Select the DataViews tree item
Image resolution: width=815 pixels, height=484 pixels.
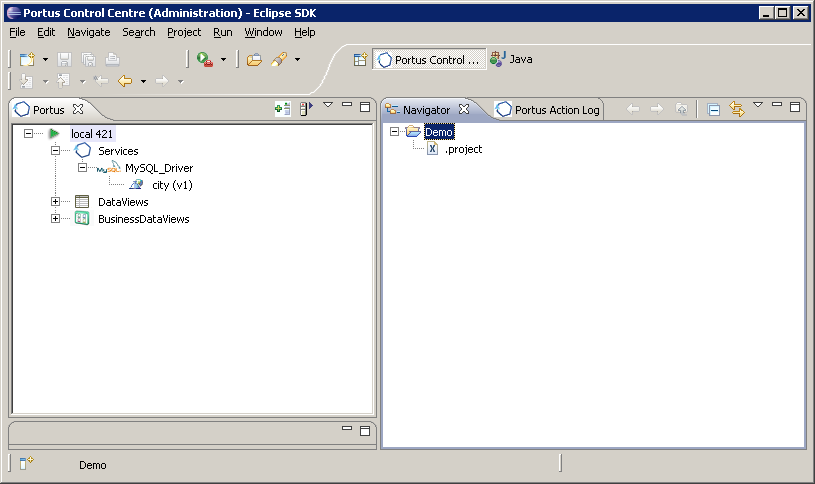coord(123,202)
